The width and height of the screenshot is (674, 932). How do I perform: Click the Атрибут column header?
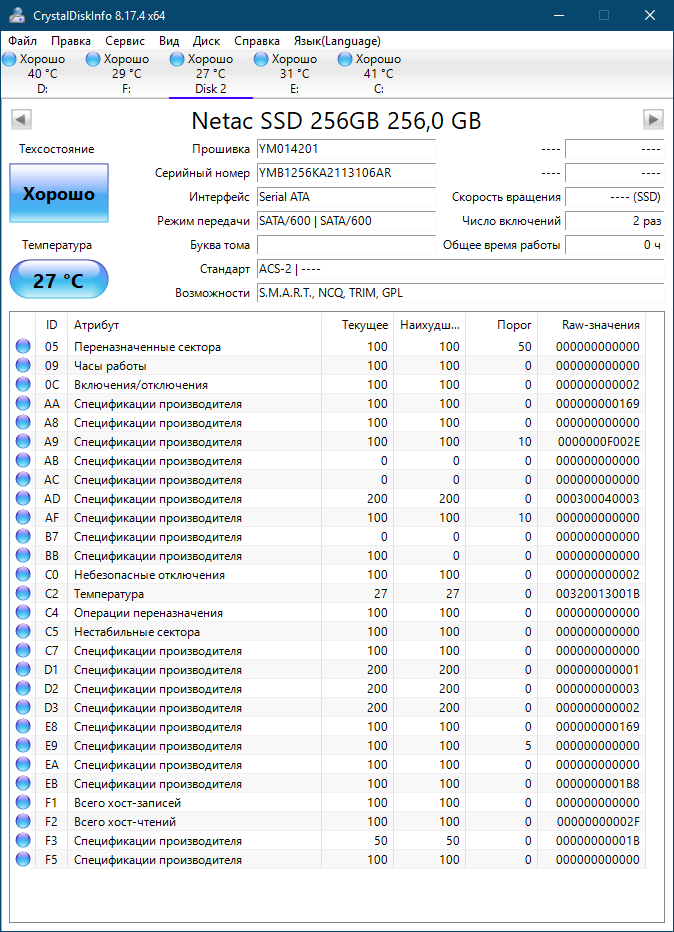pos(194,325)
